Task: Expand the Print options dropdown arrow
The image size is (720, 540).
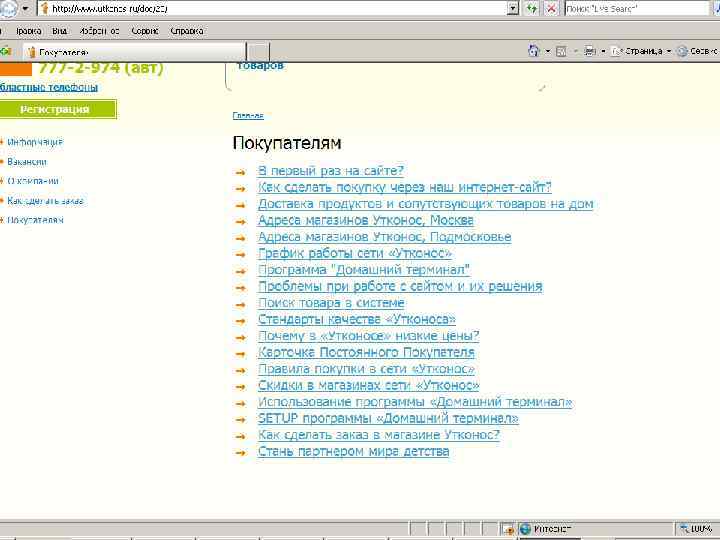Action: pyautogui.click(x=603, y=51)
